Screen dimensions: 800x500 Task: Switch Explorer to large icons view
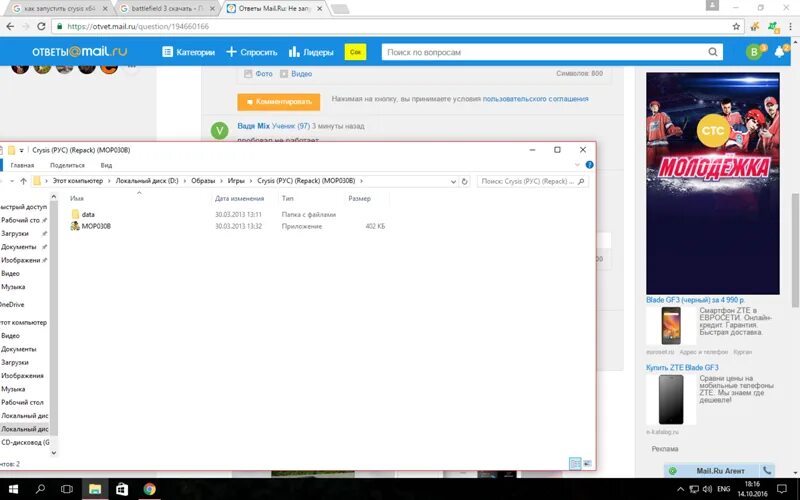pos(587,463)
